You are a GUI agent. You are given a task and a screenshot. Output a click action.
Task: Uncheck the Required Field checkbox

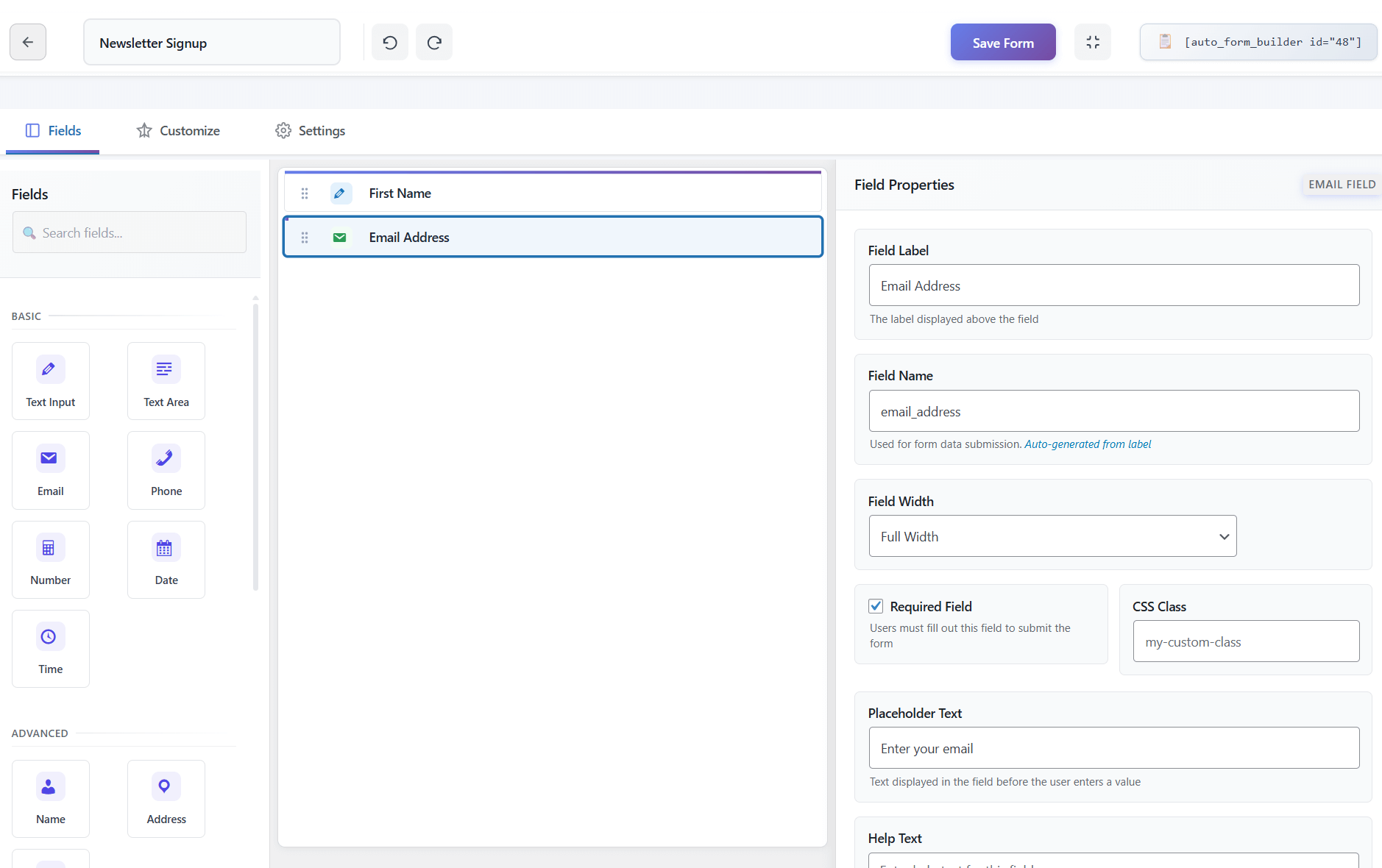(876, 605)
